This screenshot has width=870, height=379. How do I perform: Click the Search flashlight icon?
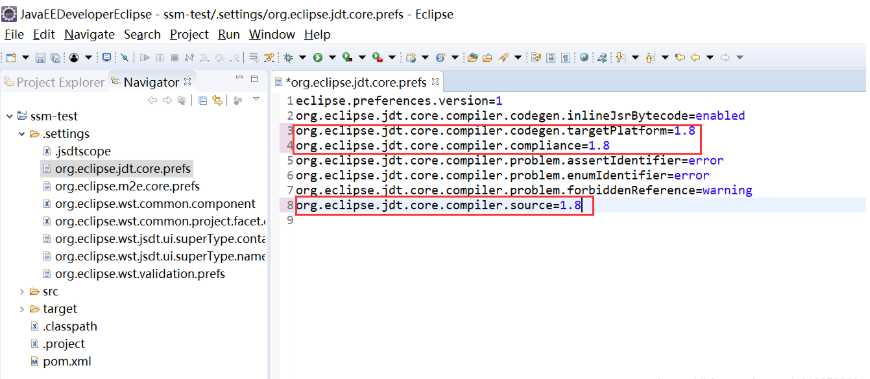tap(502, 57)
